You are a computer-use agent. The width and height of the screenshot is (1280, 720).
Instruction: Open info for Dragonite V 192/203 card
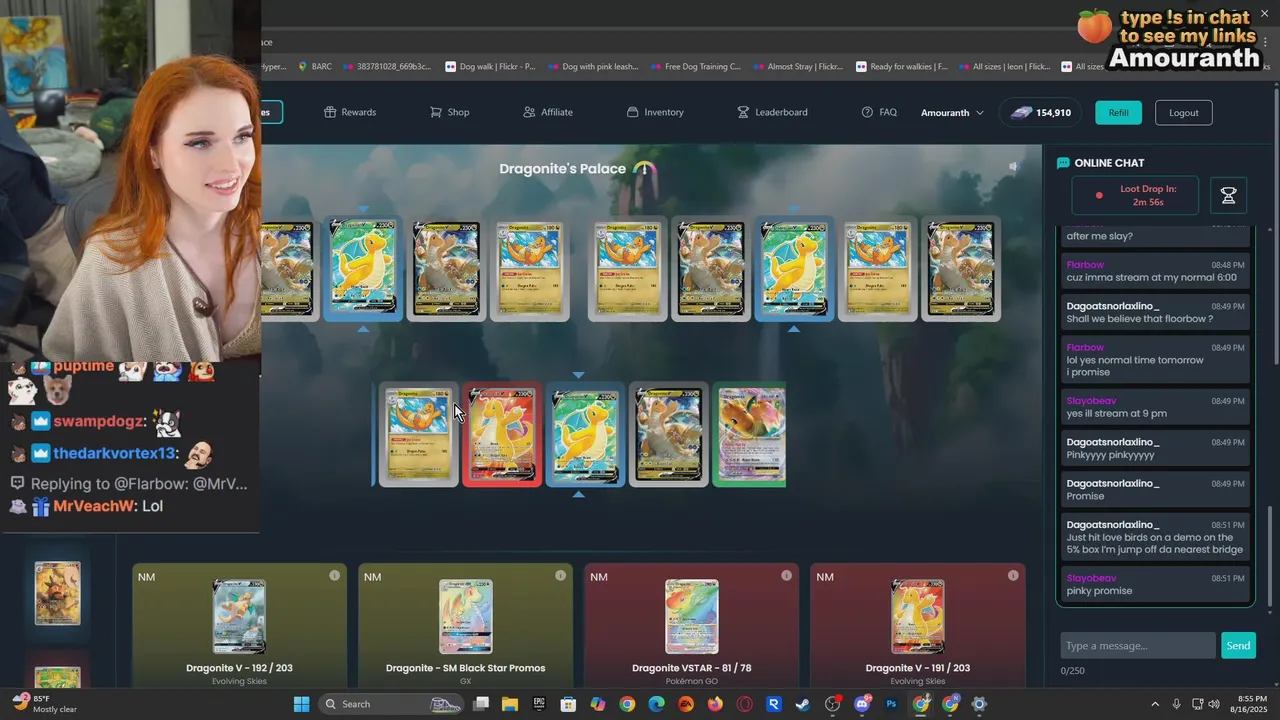[x=334, y=576]
